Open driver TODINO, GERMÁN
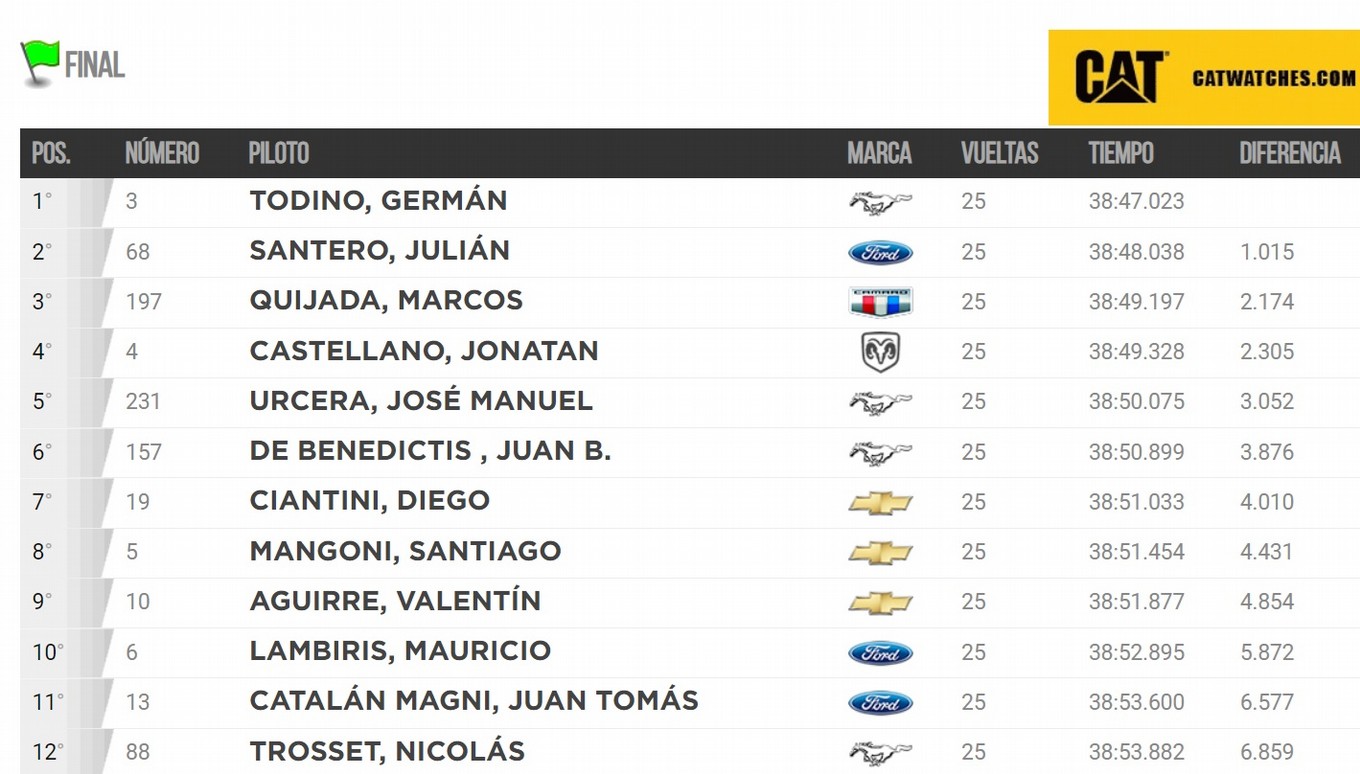This screenshot has height=774, width=1360. pyautogui.click(x=378, y=201)
